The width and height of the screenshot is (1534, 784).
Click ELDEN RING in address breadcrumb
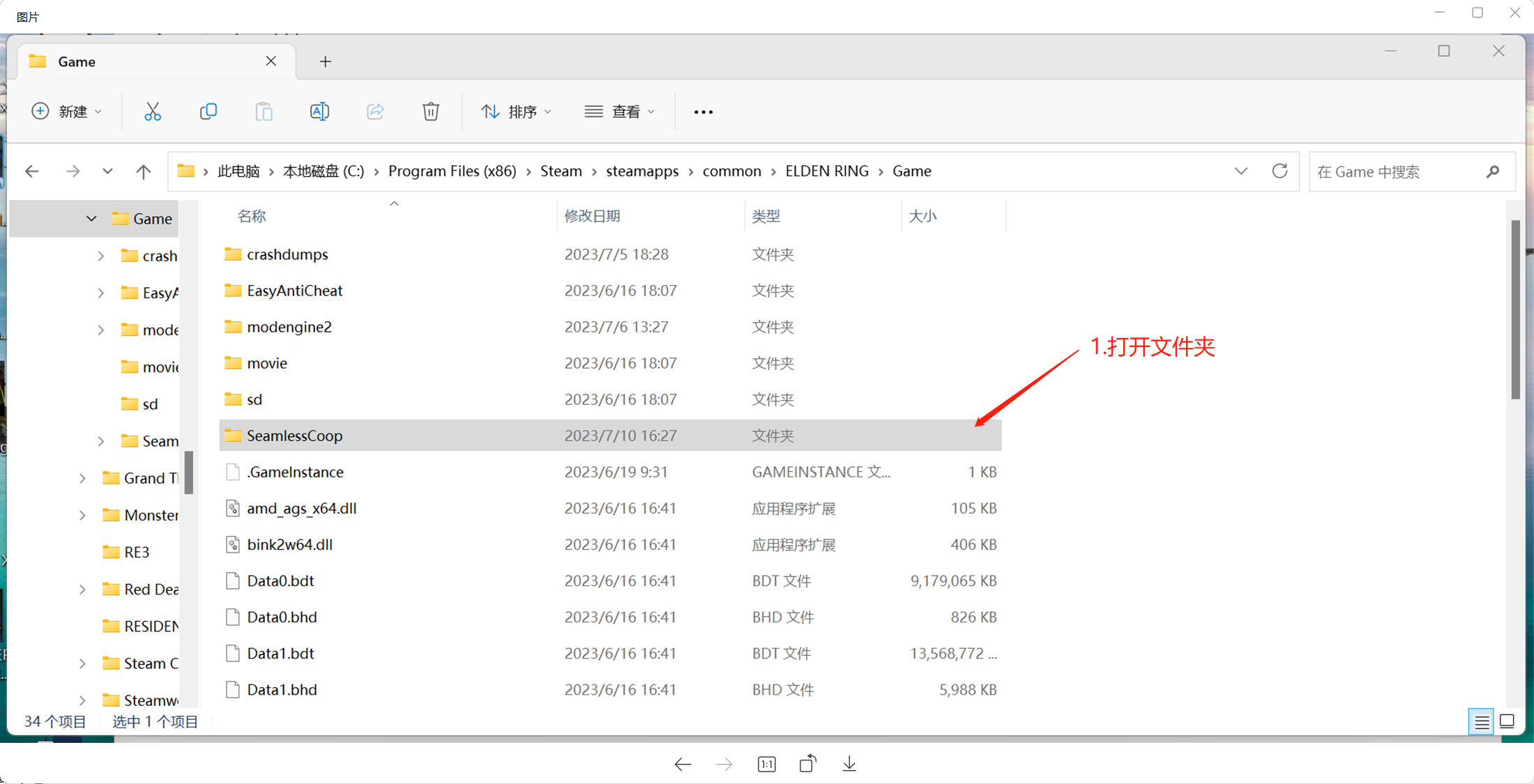click(x=827, y=171)
